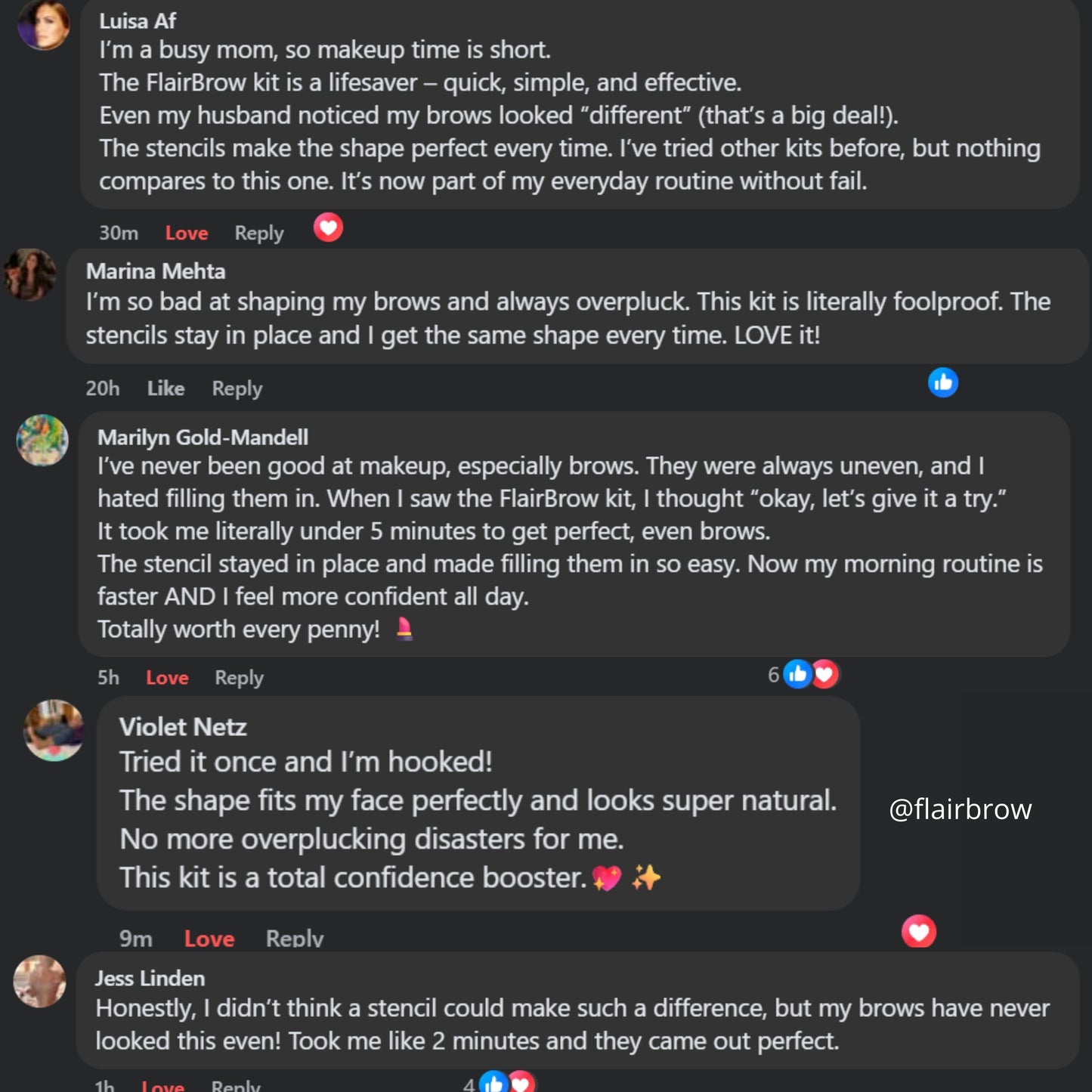
Task: Open Marilyn Gold-Mandell's avatar
Action: click(42, 440)
